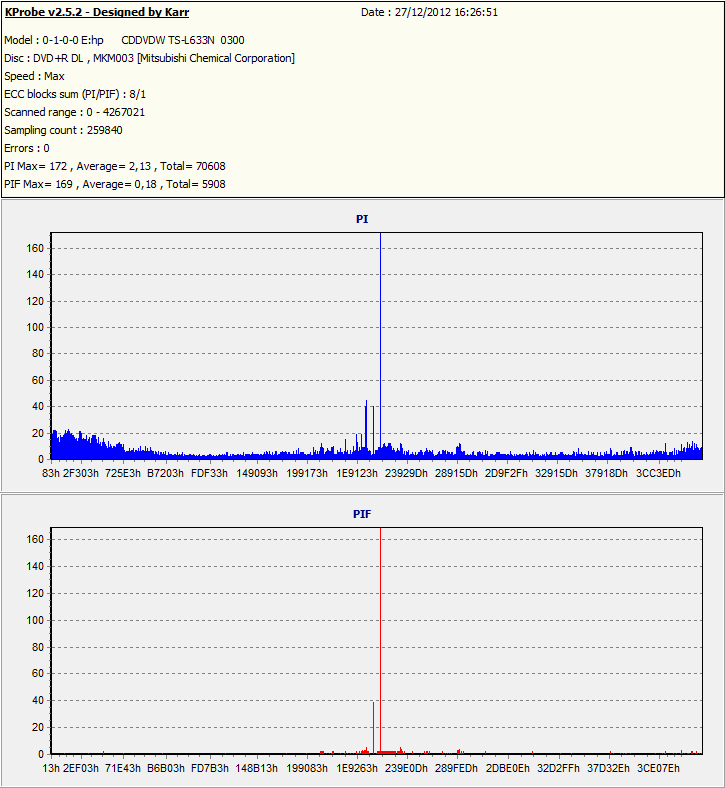The width and height of the screenshot is (725, 788).
Task: Click the 20 value on the PIF chart axis
Action: [x=38, y=727]
